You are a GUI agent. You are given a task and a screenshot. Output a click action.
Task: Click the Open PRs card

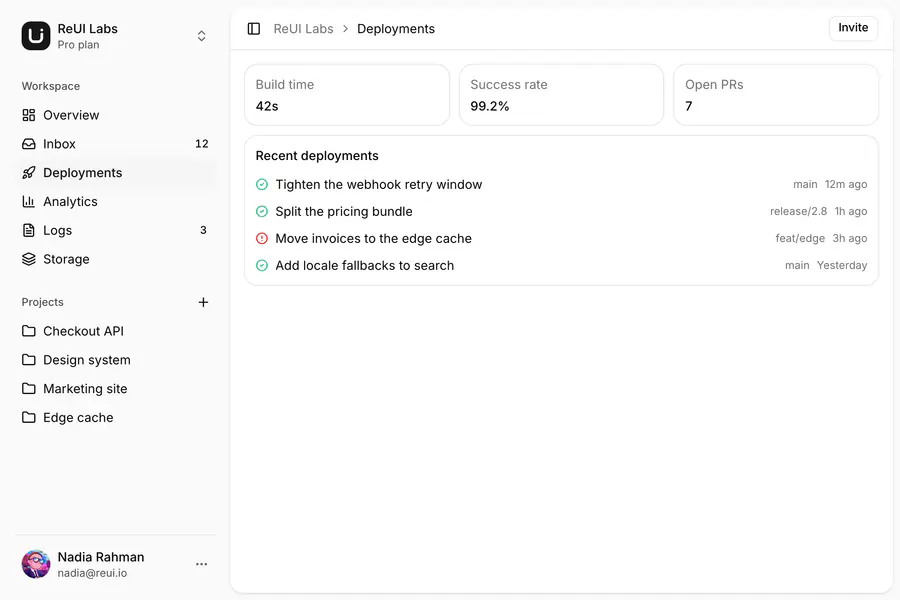tap(776, 95)
